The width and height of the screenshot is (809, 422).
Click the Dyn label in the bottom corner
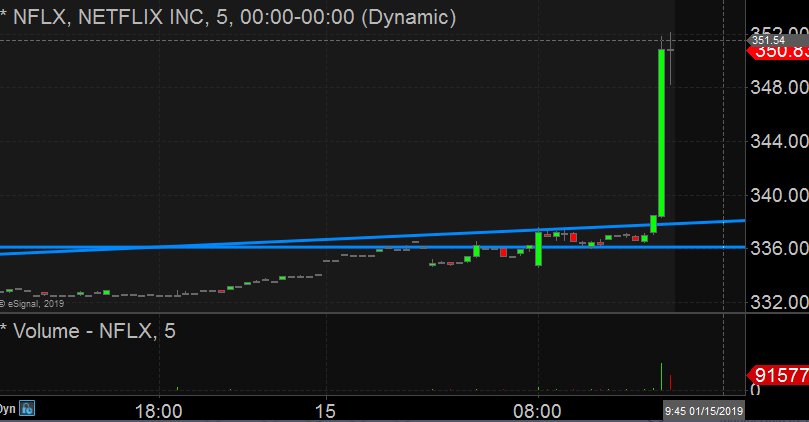click(7, 409)
